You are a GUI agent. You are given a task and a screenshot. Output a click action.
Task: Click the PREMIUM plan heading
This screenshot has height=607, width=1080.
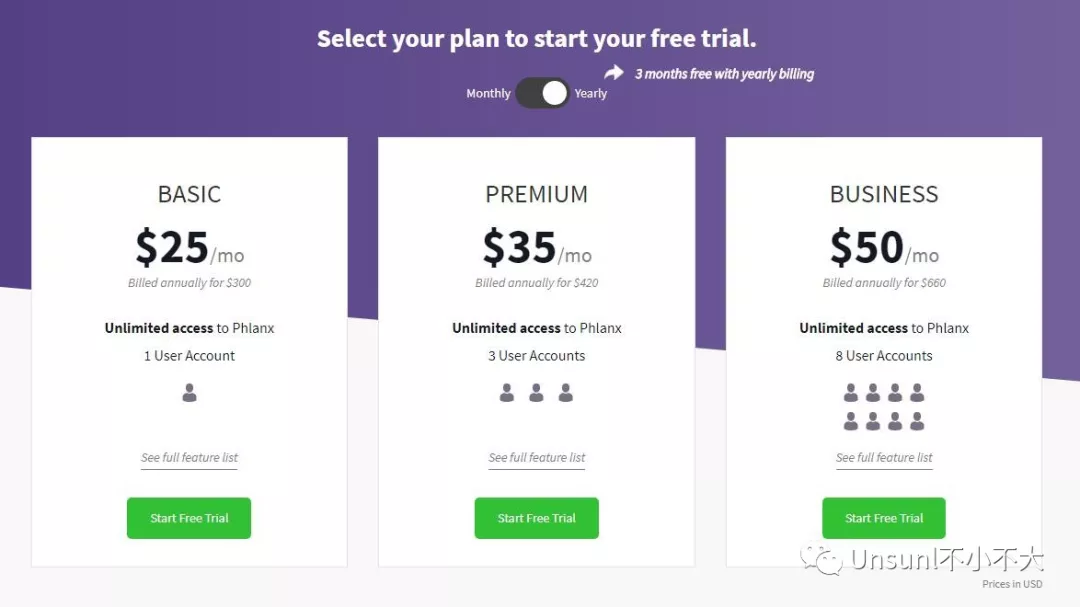coord(537,194)
